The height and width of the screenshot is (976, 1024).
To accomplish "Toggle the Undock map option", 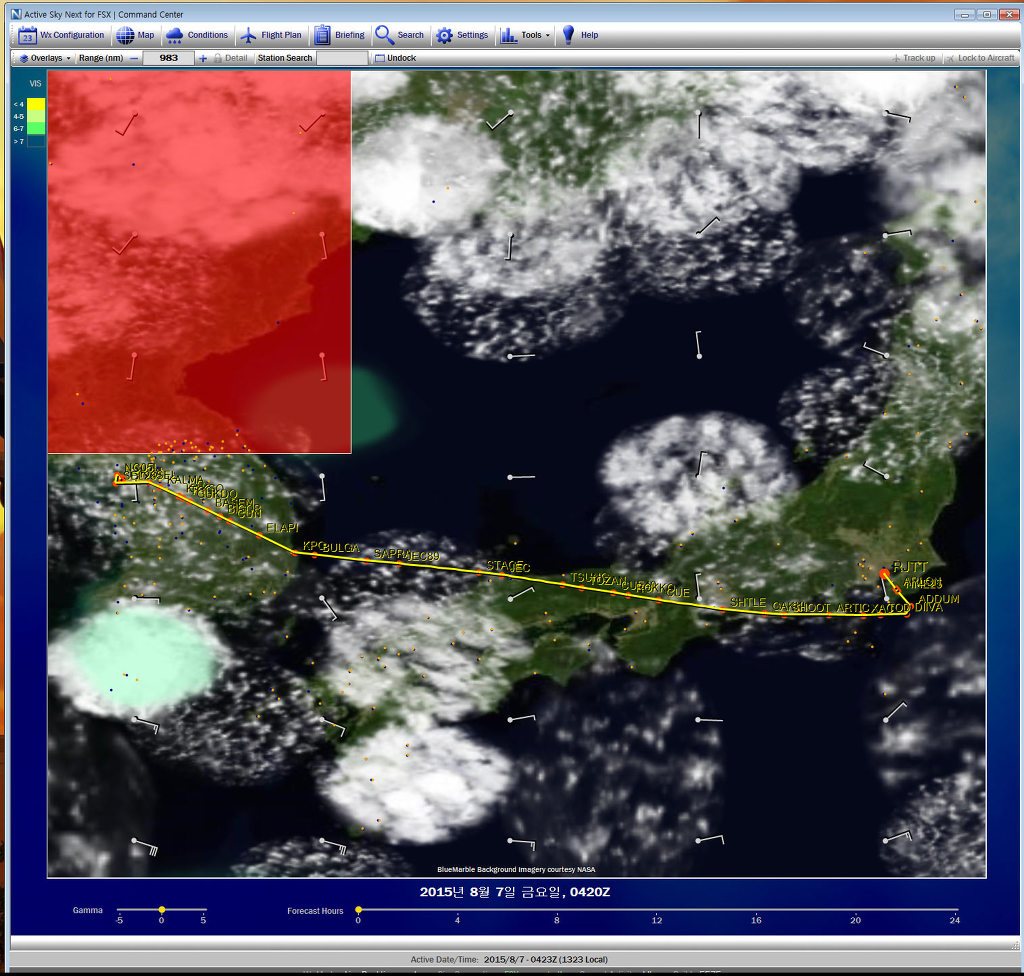I will pos(395,58).
